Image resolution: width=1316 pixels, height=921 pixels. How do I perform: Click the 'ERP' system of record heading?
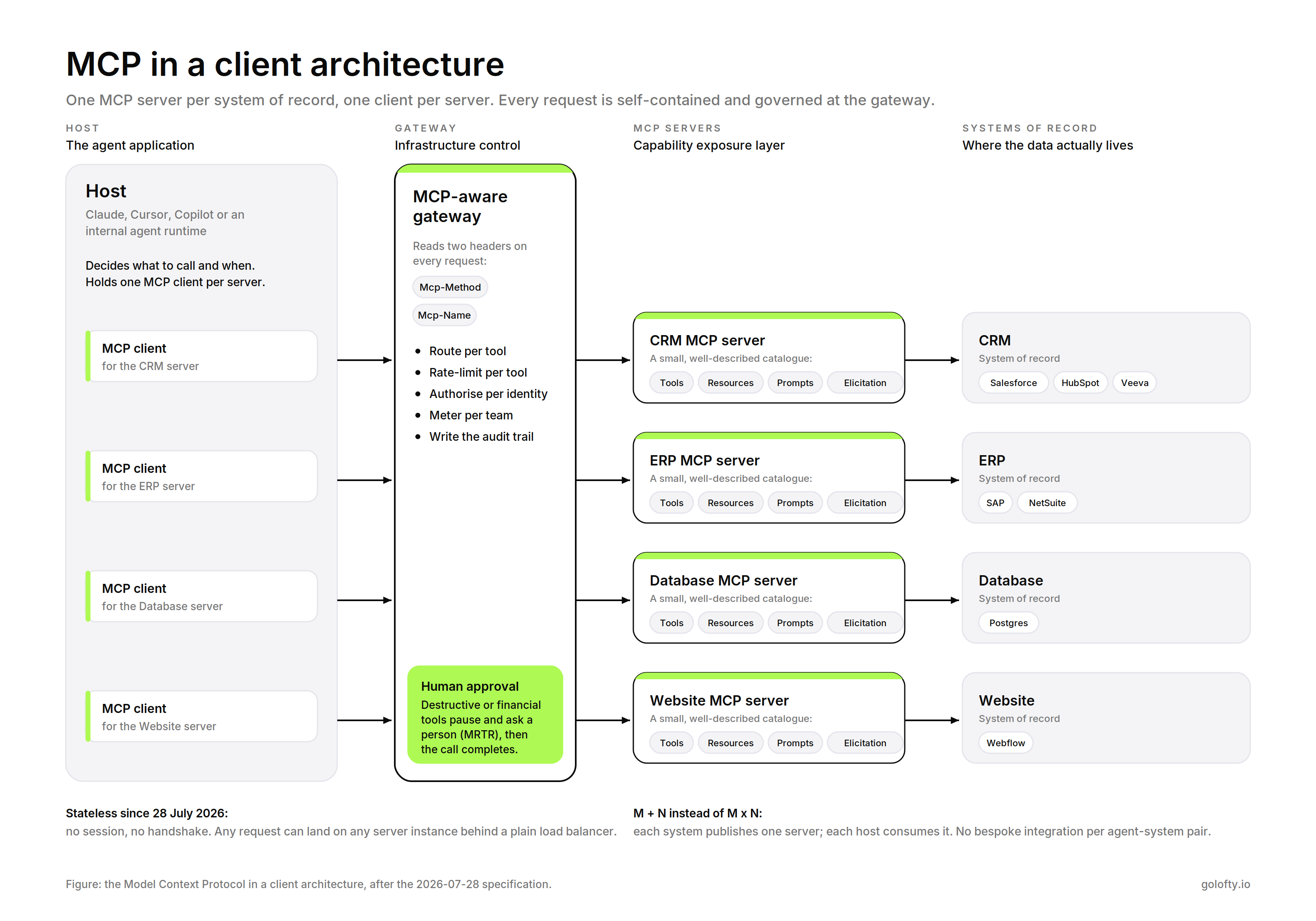tap(992, 460)
